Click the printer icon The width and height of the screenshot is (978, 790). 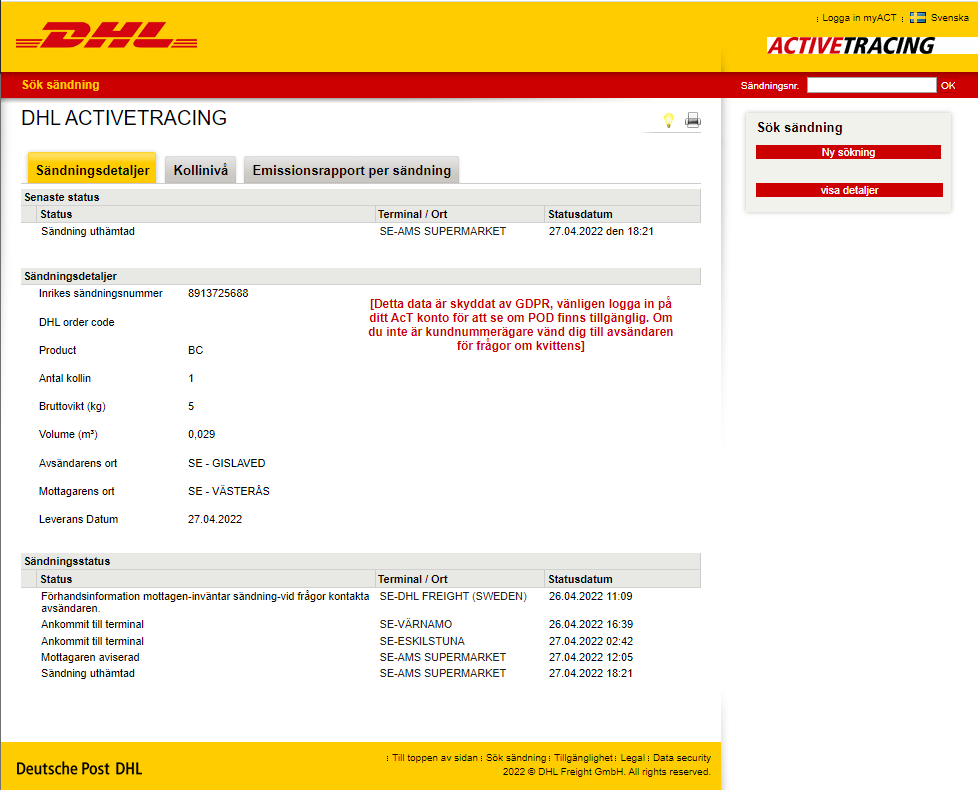[692, 120]
